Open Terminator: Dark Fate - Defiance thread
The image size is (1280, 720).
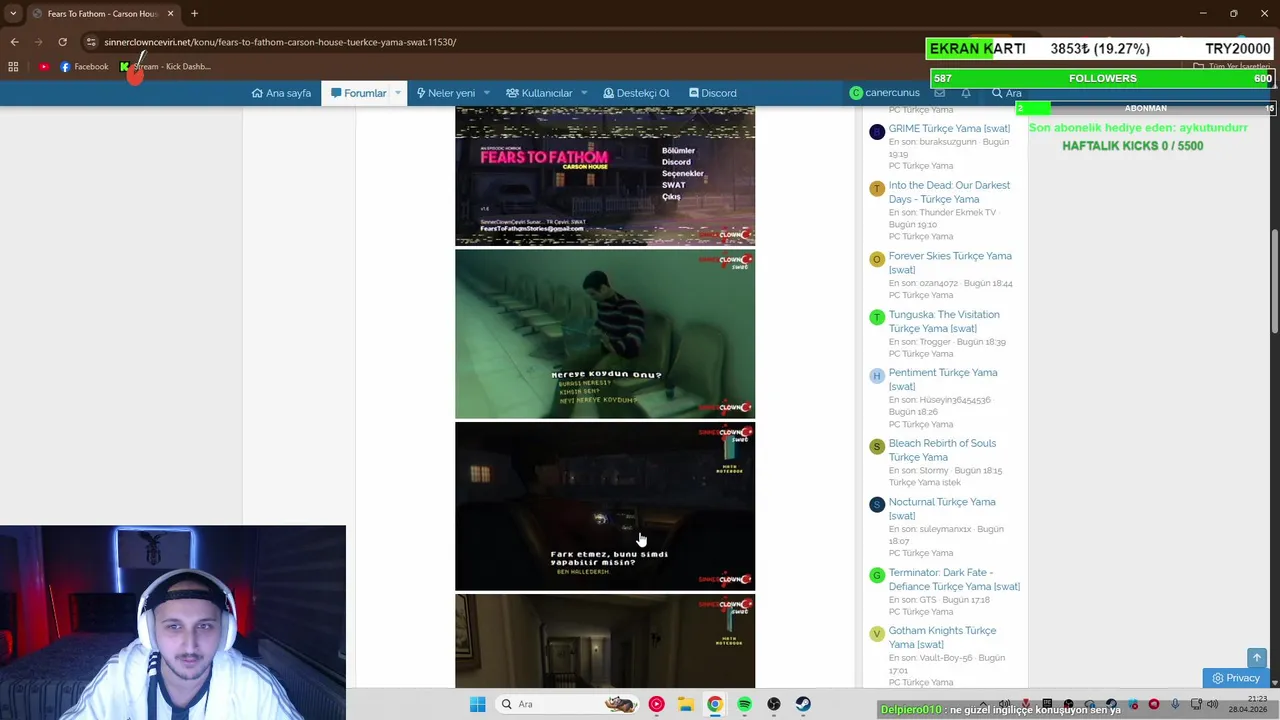954,580
